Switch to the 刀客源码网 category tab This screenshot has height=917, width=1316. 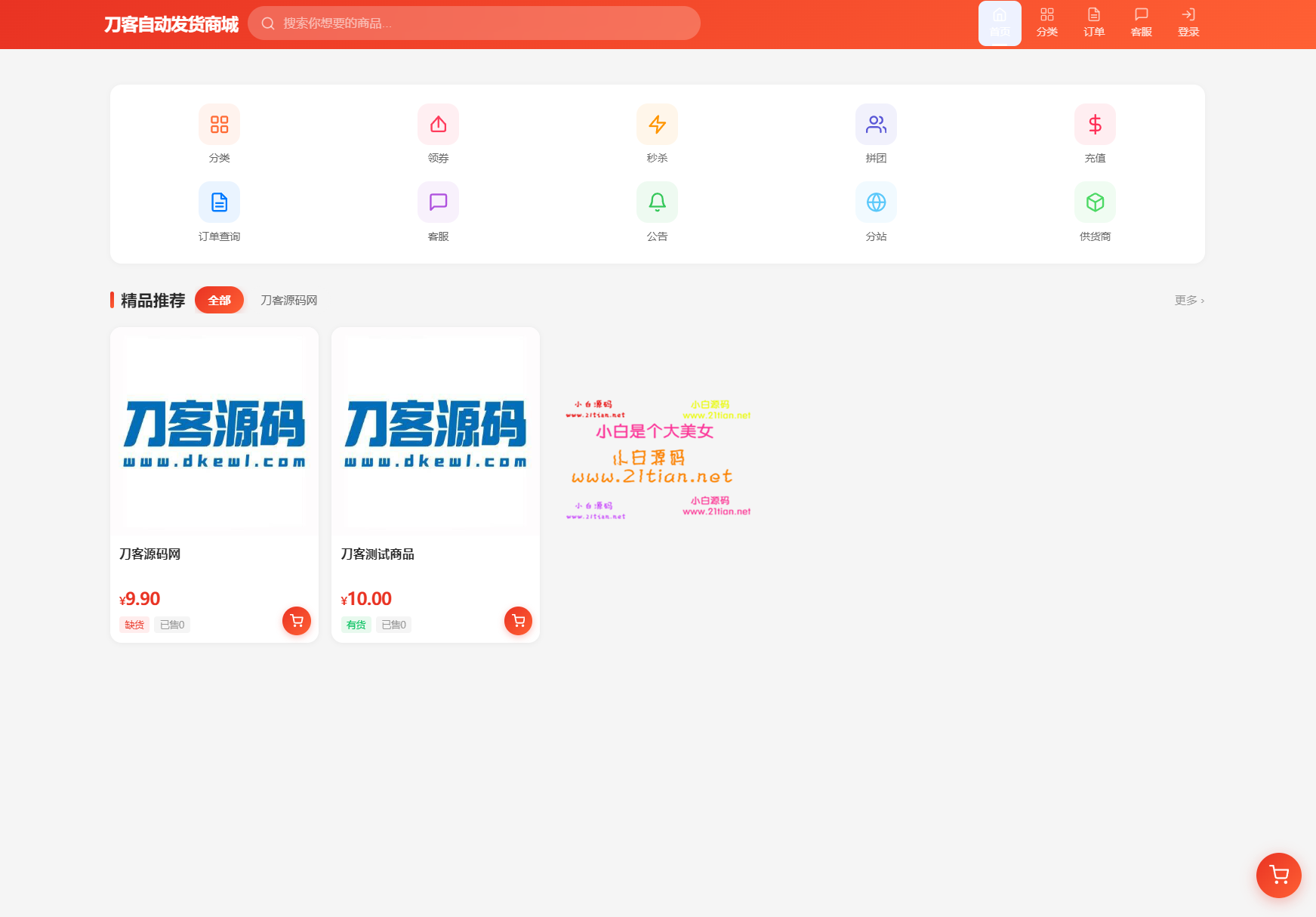[x=288, y=301]
